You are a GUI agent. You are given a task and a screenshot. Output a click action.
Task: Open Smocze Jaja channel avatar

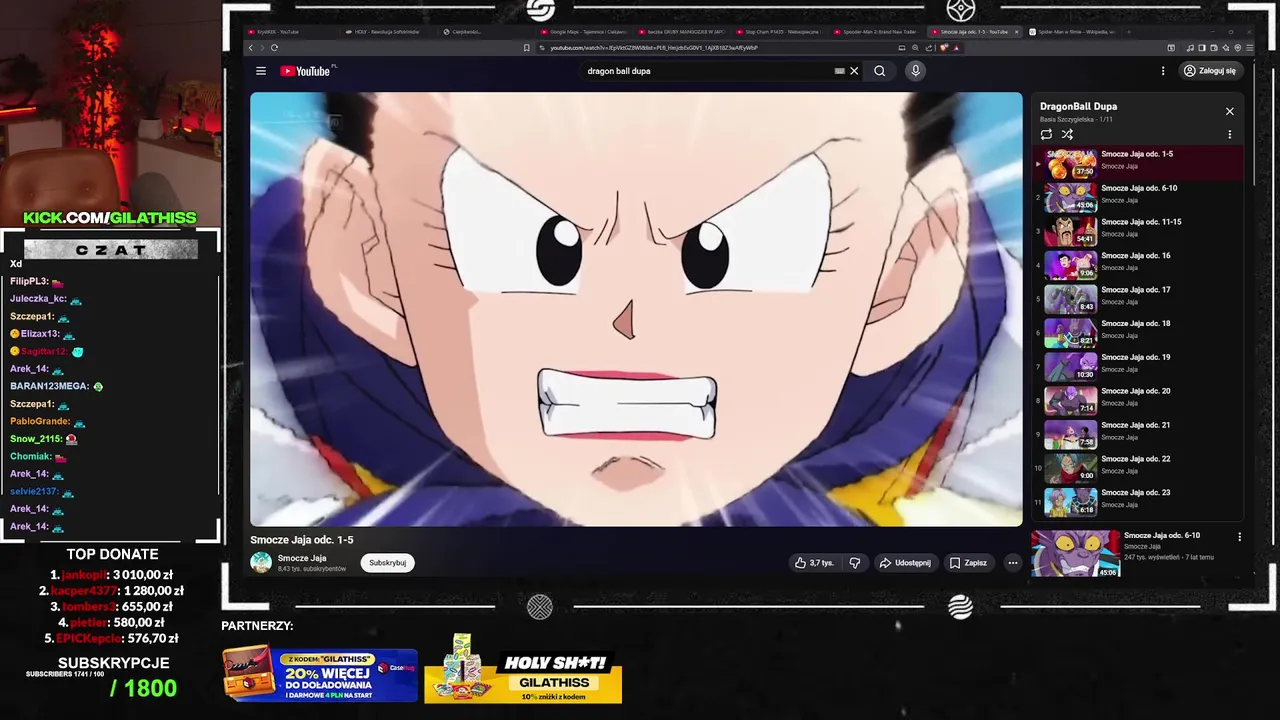261,563
